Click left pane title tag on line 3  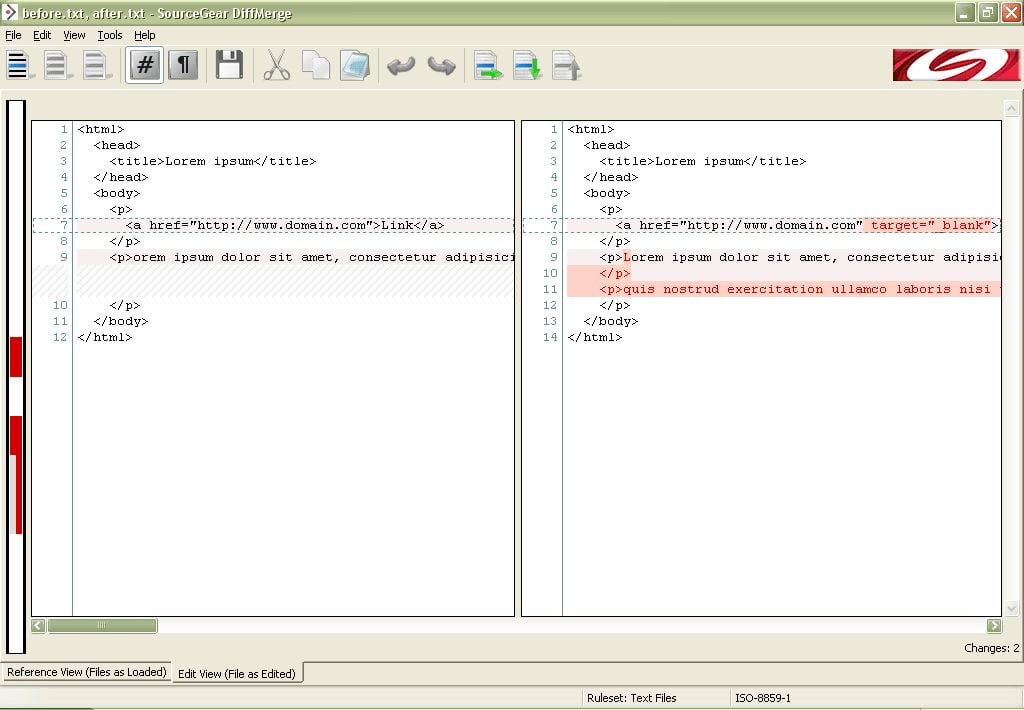(213, 161)
